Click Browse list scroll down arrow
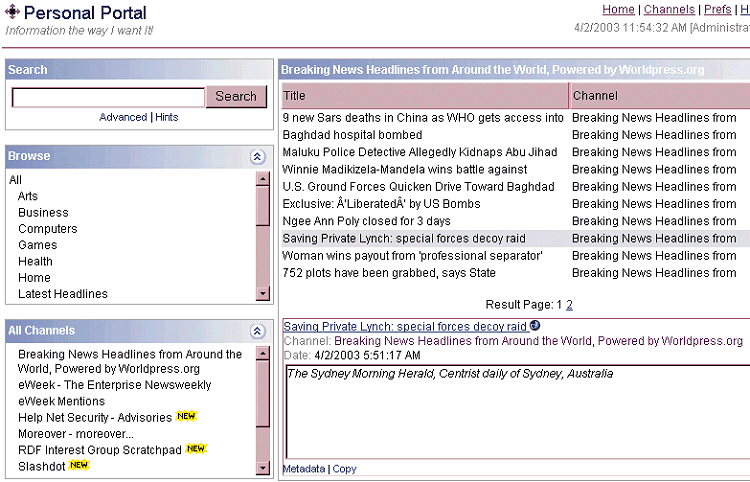 point(263,293)
